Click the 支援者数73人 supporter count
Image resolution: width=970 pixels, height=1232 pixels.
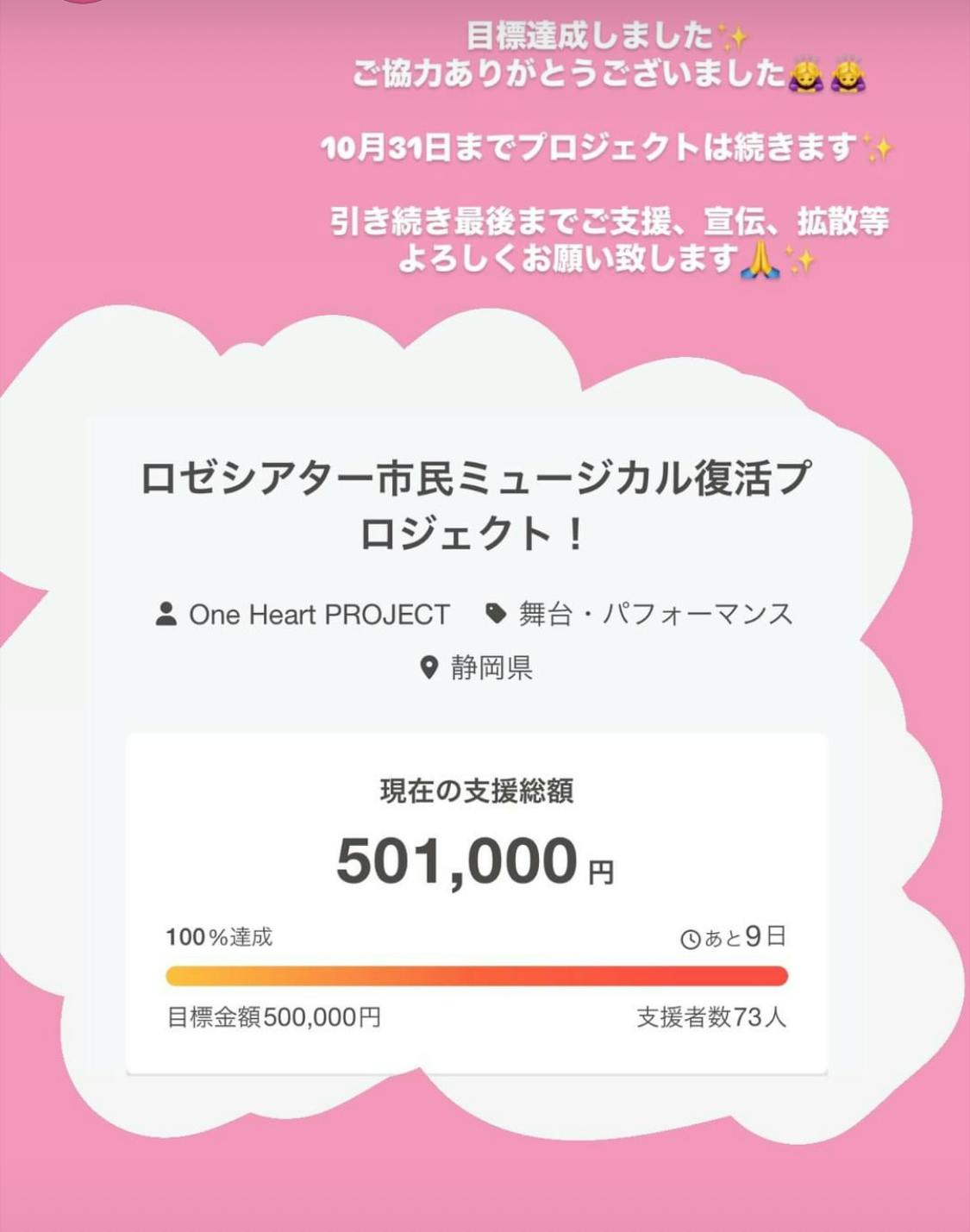[x=711, y=1017]
